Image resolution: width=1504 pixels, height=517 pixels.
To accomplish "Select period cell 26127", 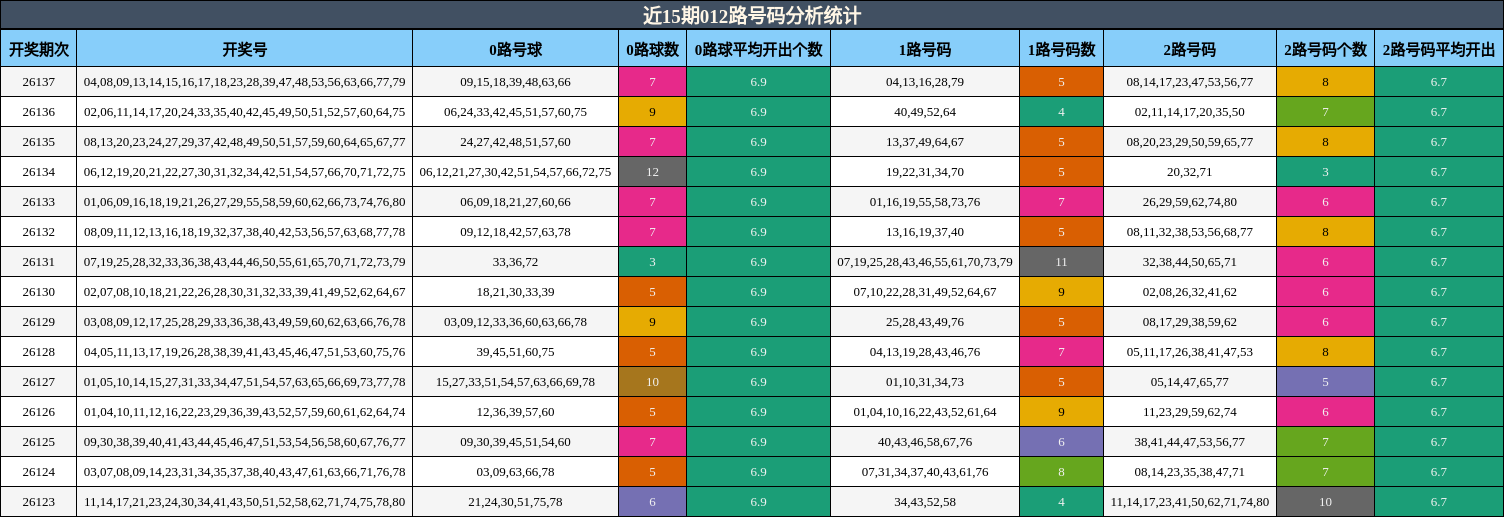I will [39, 382].
